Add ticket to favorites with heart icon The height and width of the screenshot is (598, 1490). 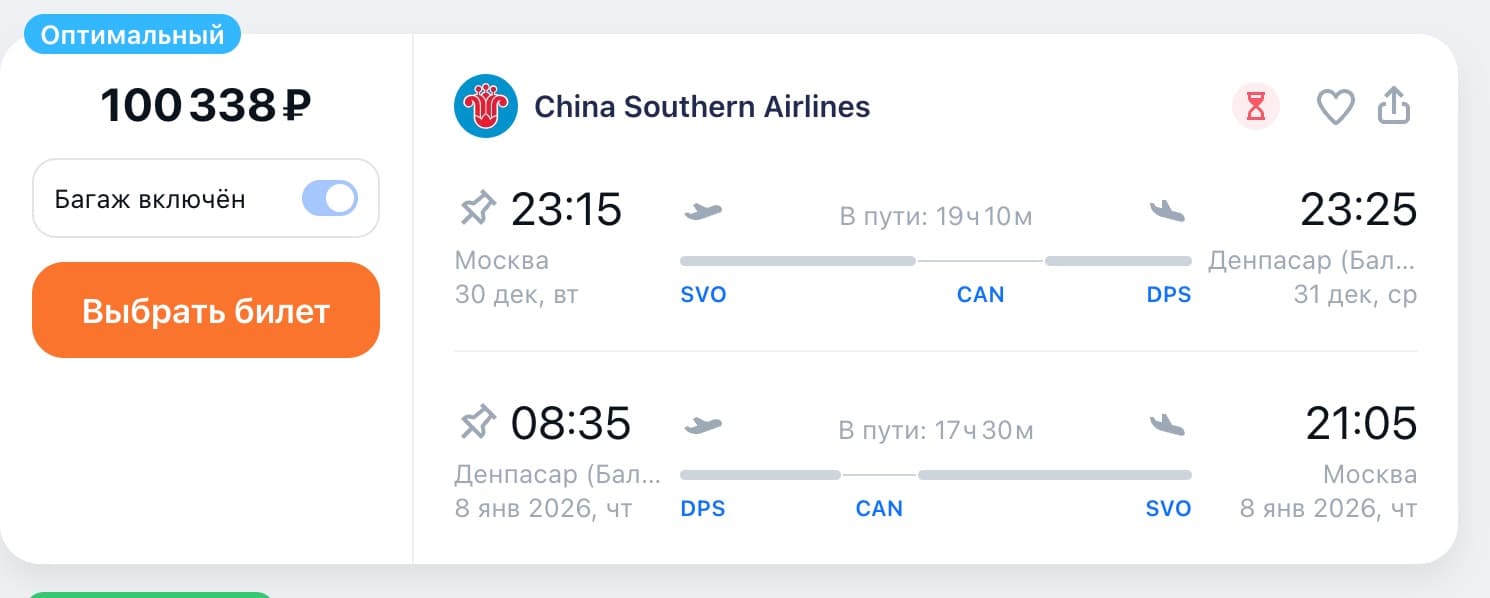tap(1335, 106)
